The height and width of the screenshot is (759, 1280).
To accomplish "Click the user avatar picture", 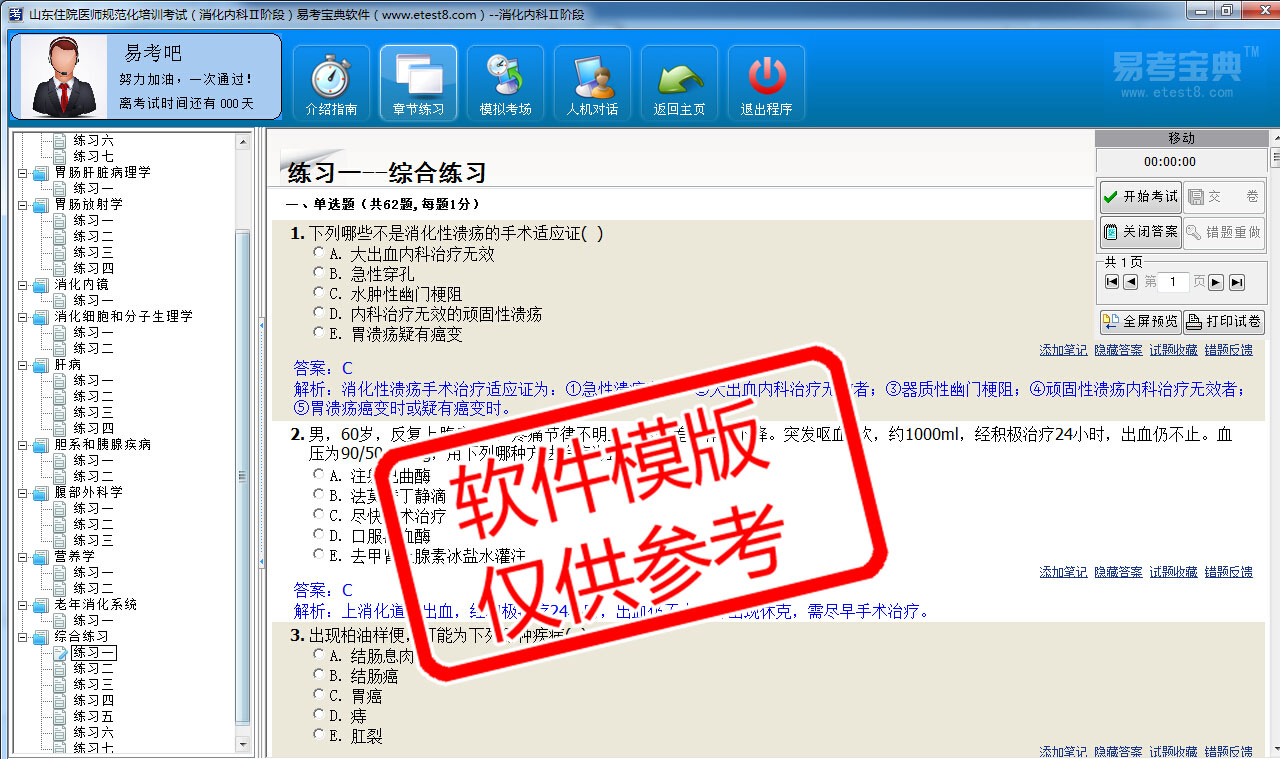I will tap(64, 78).
